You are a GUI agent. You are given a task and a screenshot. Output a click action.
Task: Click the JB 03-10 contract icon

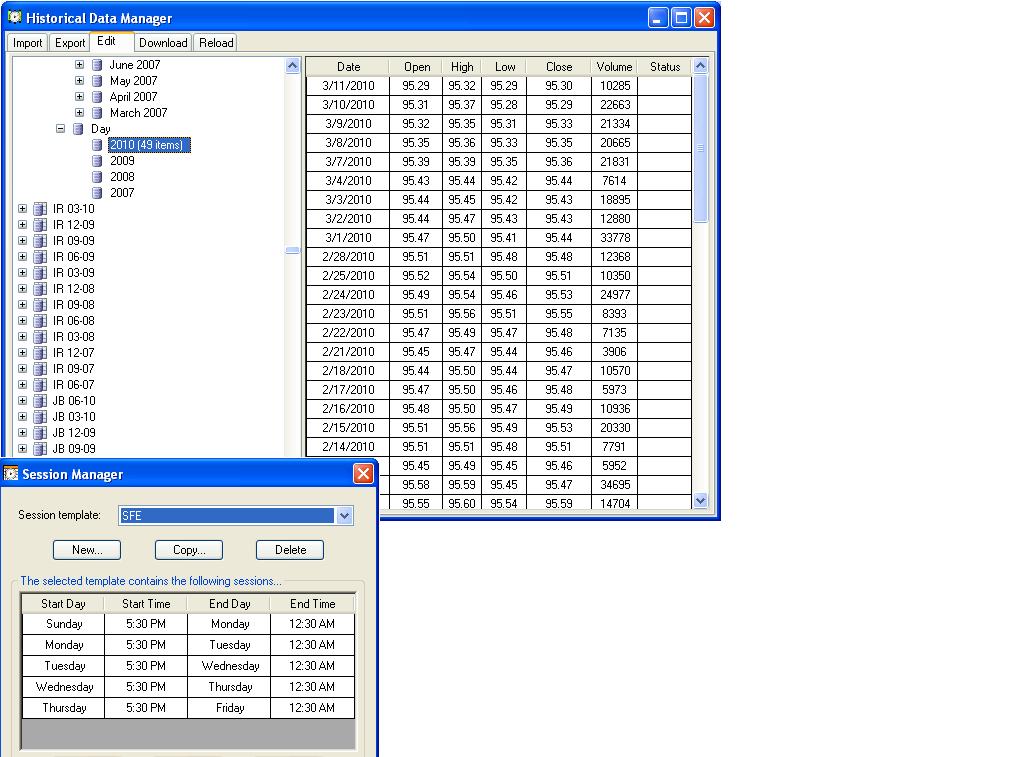(x=40, y=417)
